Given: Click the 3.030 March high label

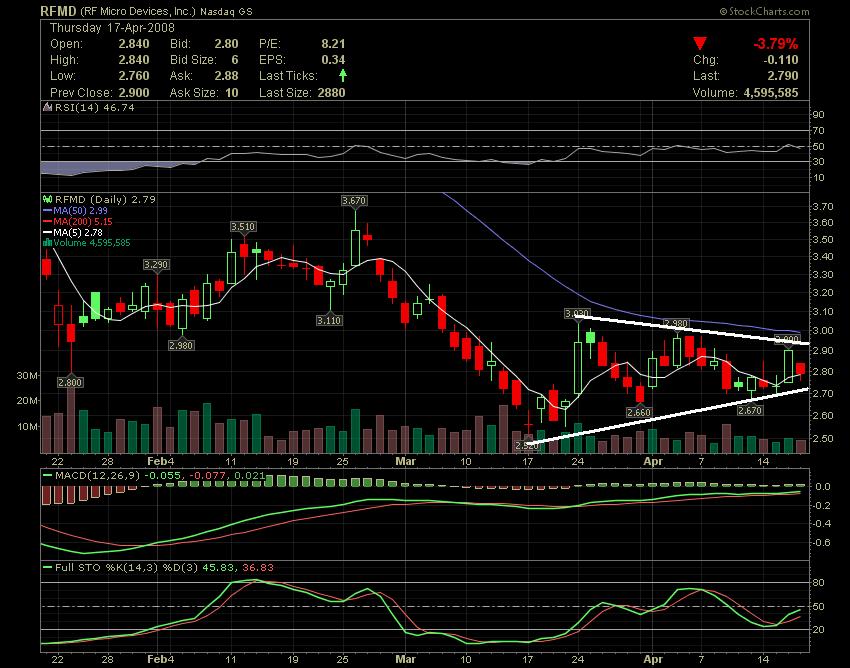Looking at the screenshot, I should click(x=577, y=313).
